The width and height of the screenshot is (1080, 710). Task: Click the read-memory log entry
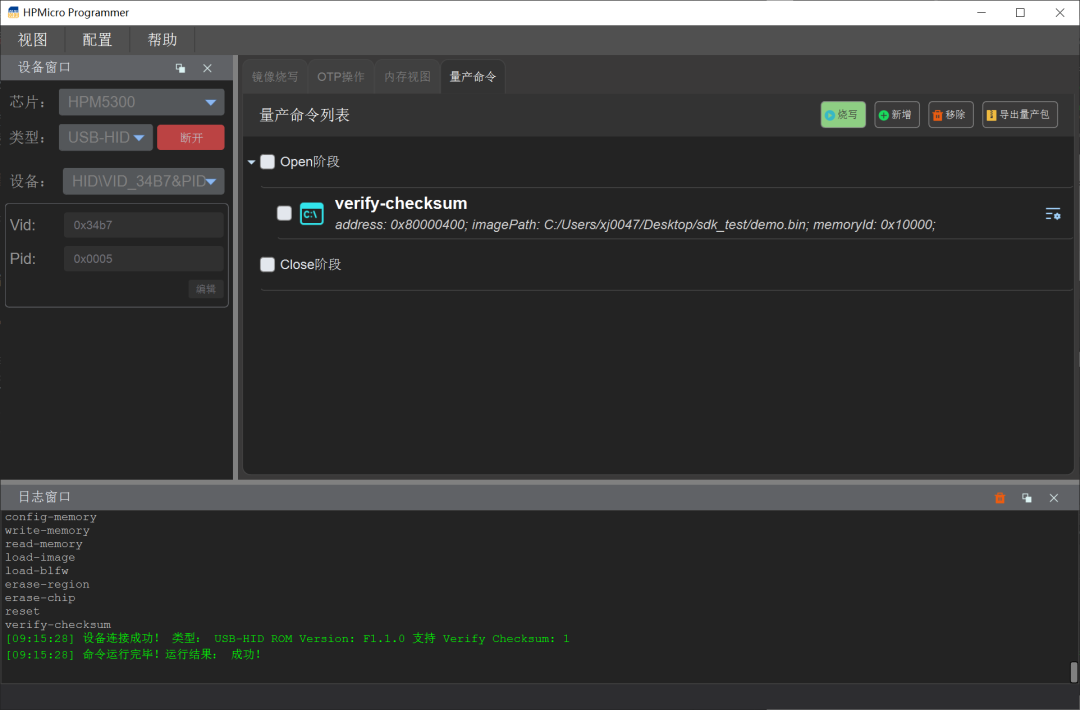pyautogui.click(x=44, y=544)
